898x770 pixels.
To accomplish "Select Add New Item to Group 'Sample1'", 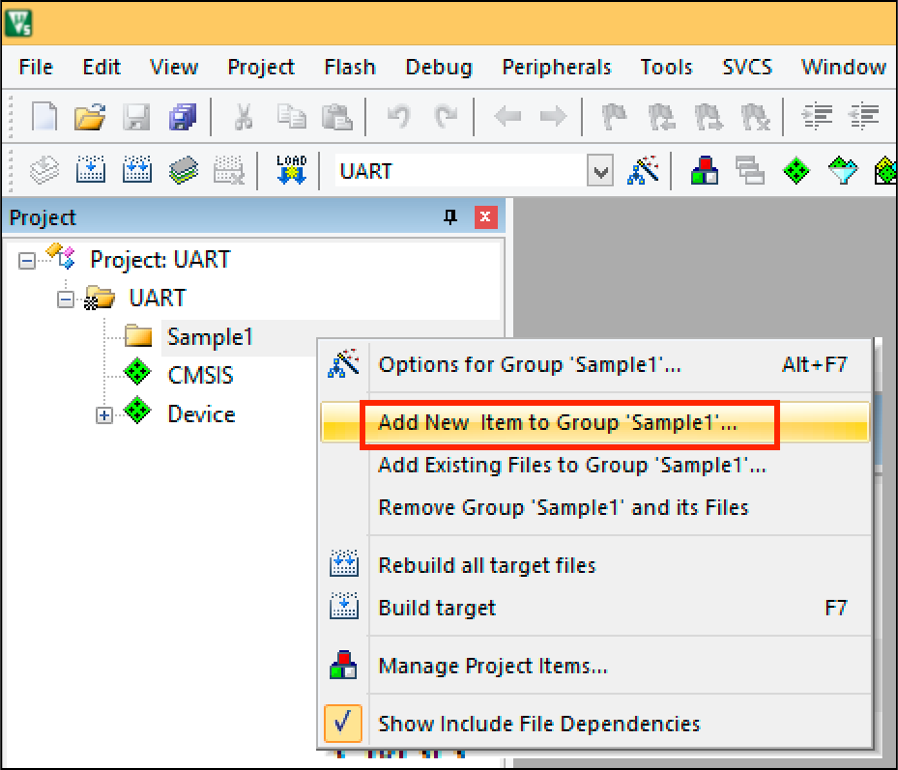I will point(557,423).
